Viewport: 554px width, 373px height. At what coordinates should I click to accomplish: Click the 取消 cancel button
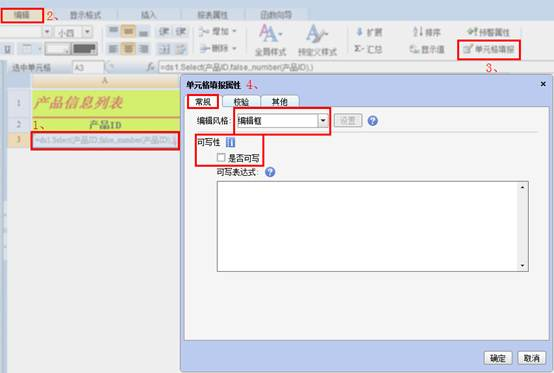(x=531, y=358)
